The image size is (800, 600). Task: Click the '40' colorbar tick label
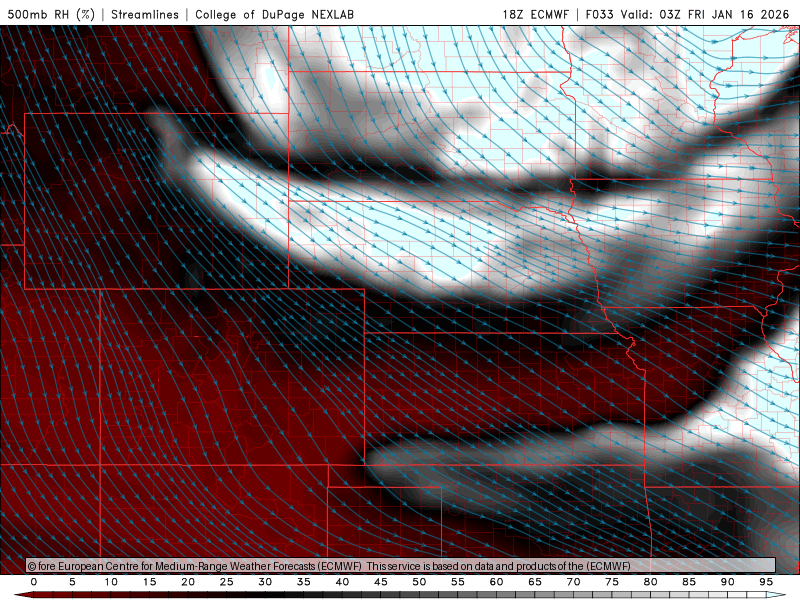[342, 582]
